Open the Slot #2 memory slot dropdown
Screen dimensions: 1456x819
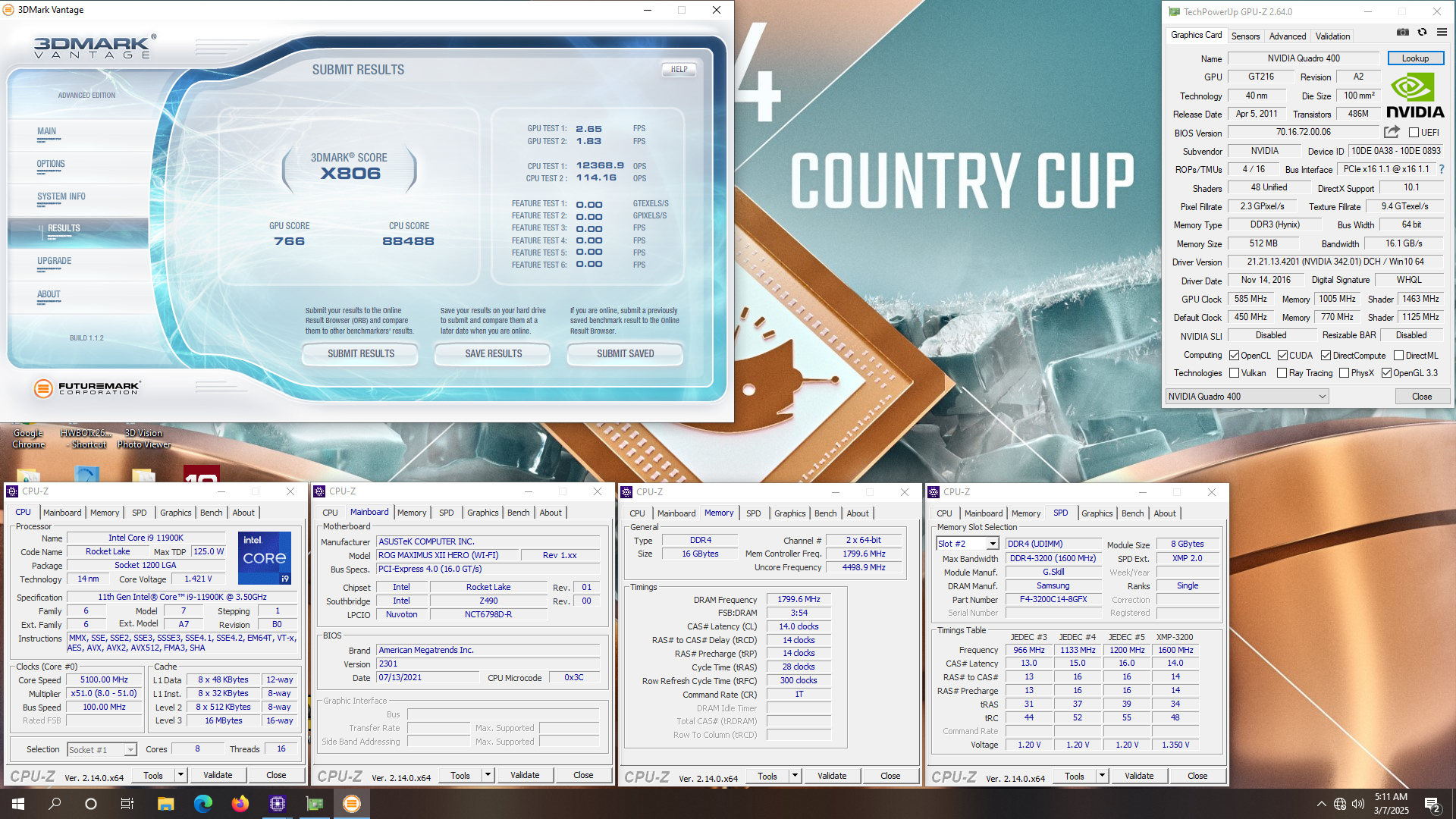(967, 543)
